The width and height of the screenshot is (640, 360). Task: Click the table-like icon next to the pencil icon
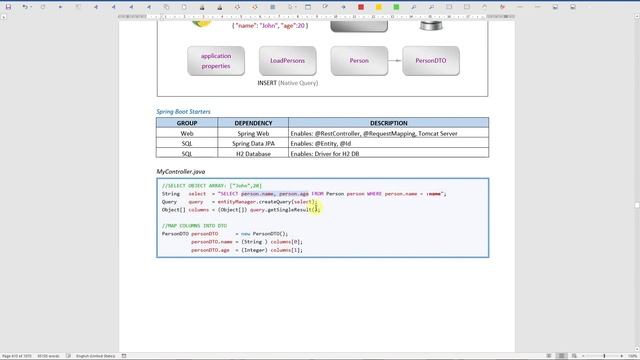[308, 7]
